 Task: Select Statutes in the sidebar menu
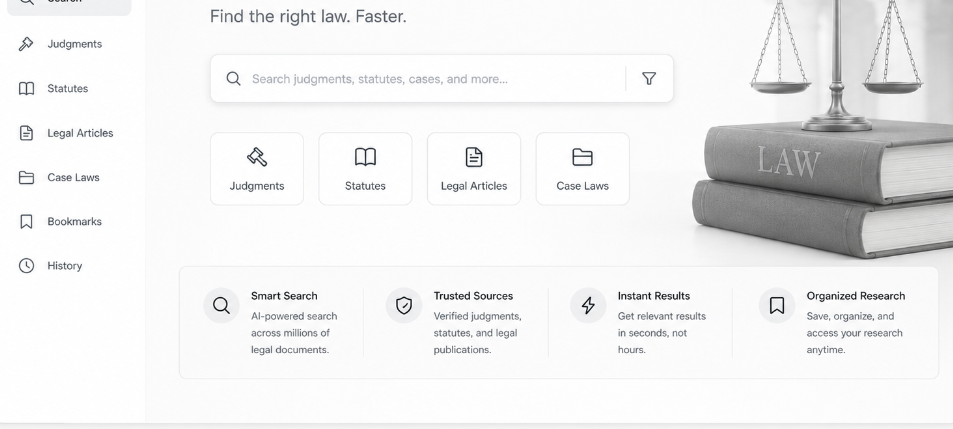click(x=69, y=89)
